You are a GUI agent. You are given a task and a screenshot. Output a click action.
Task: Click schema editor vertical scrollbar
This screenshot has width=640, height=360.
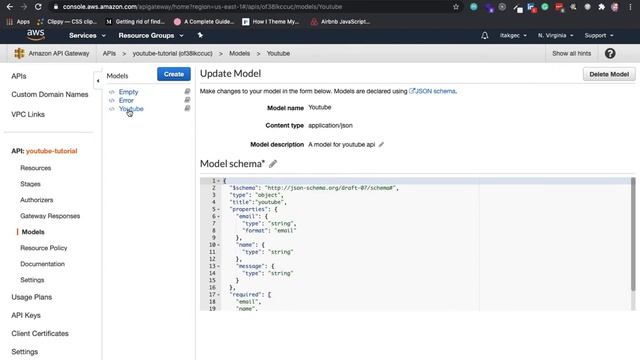tap(633, 234)
